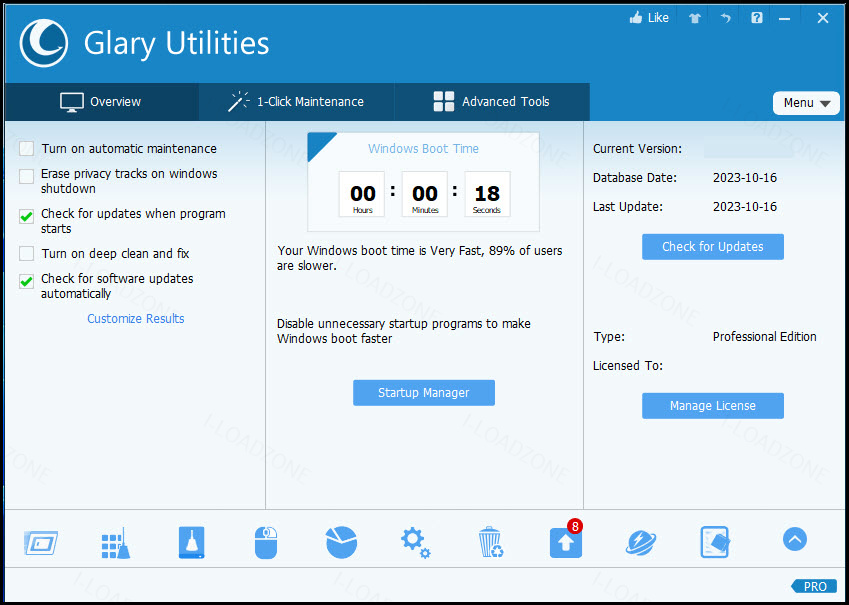The image size is (849, 605).
Task: Click the 18 Seconds boot time counter
Action: pos(487,194)
